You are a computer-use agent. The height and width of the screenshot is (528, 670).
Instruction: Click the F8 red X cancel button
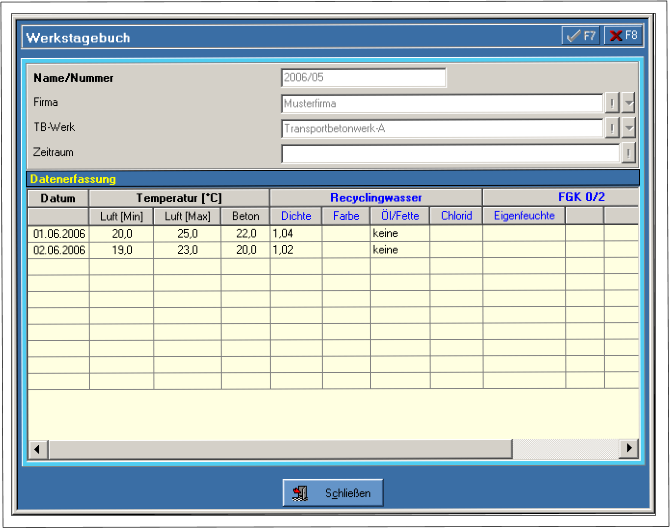[x=623, y=35]
